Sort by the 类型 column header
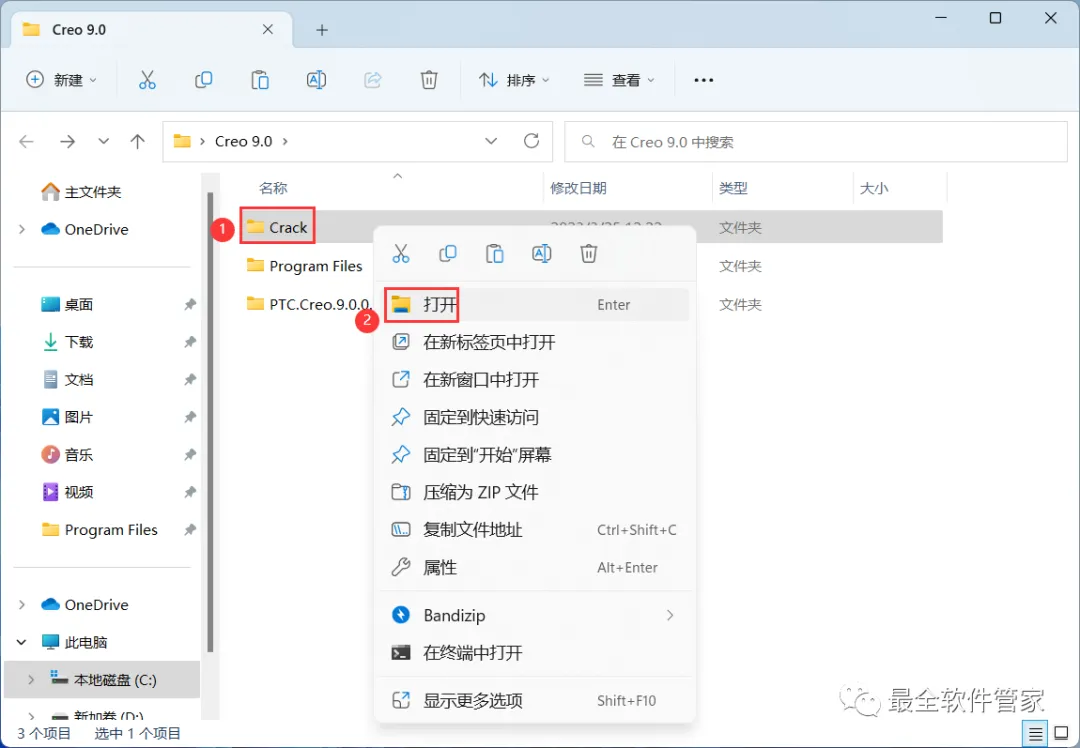The width and height of the screenshot is (1080, 748). click(733, 188)
